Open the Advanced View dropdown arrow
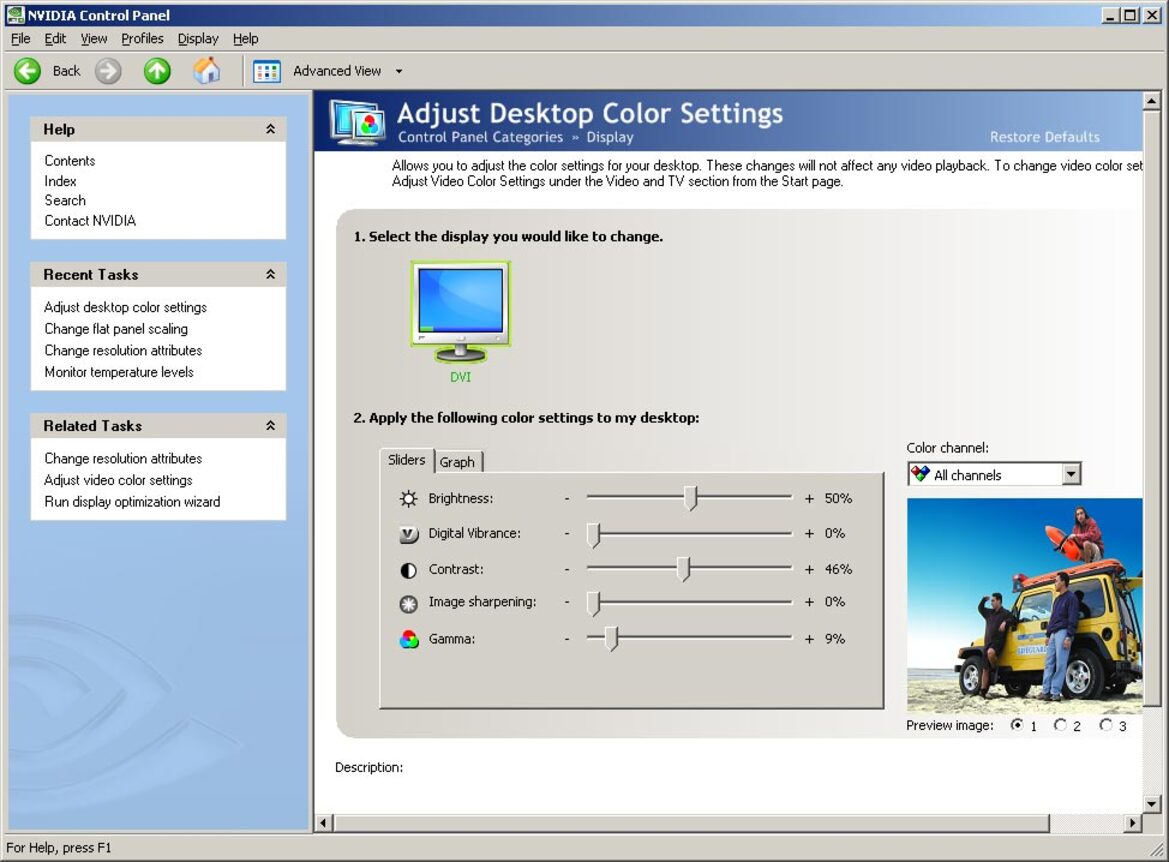 click(x=399, y=72)
